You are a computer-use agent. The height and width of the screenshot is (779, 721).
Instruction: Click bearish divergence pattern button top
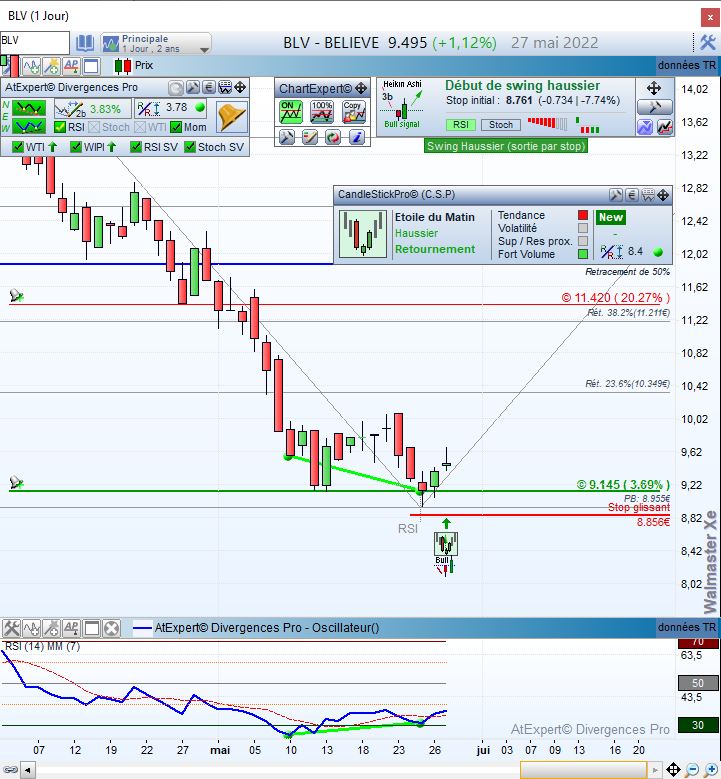pyautogui.click(x=29, y=108)
